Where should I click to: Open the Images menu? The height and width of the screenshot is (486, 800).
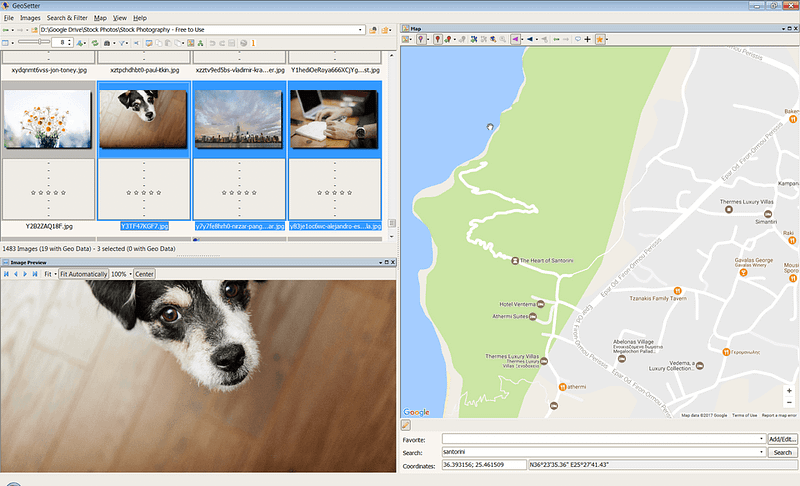click(30, 18)
